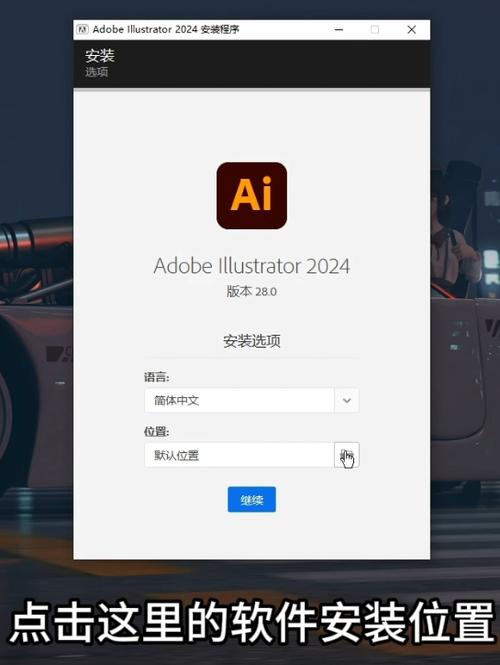
Task: Click the 默认位置 location field
Action: coord(239,455)
